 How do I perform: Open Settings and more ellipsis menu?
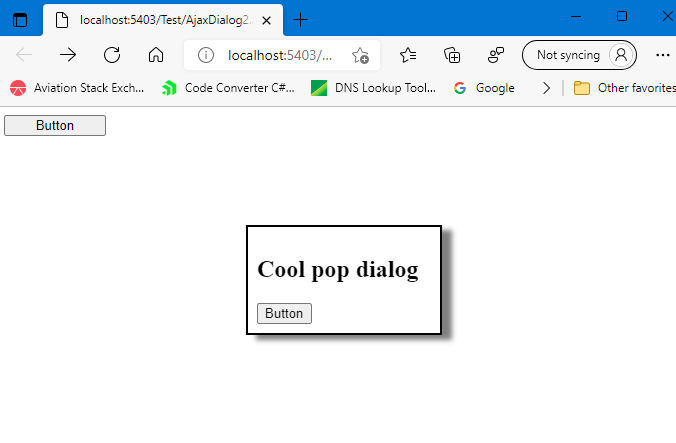(663, 55)
